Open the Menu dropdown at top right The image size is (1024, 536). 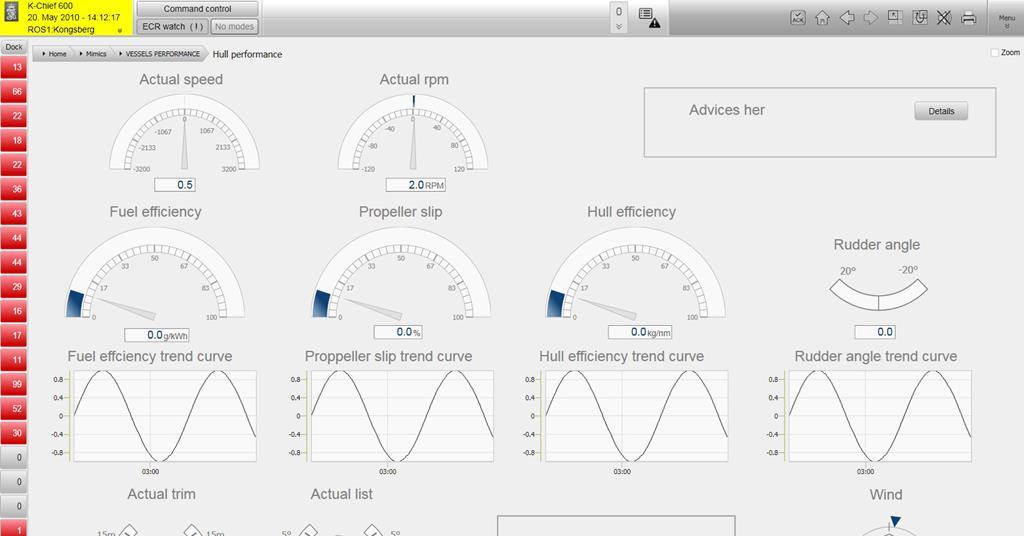pyautogui.click(x=1006, y=20)
